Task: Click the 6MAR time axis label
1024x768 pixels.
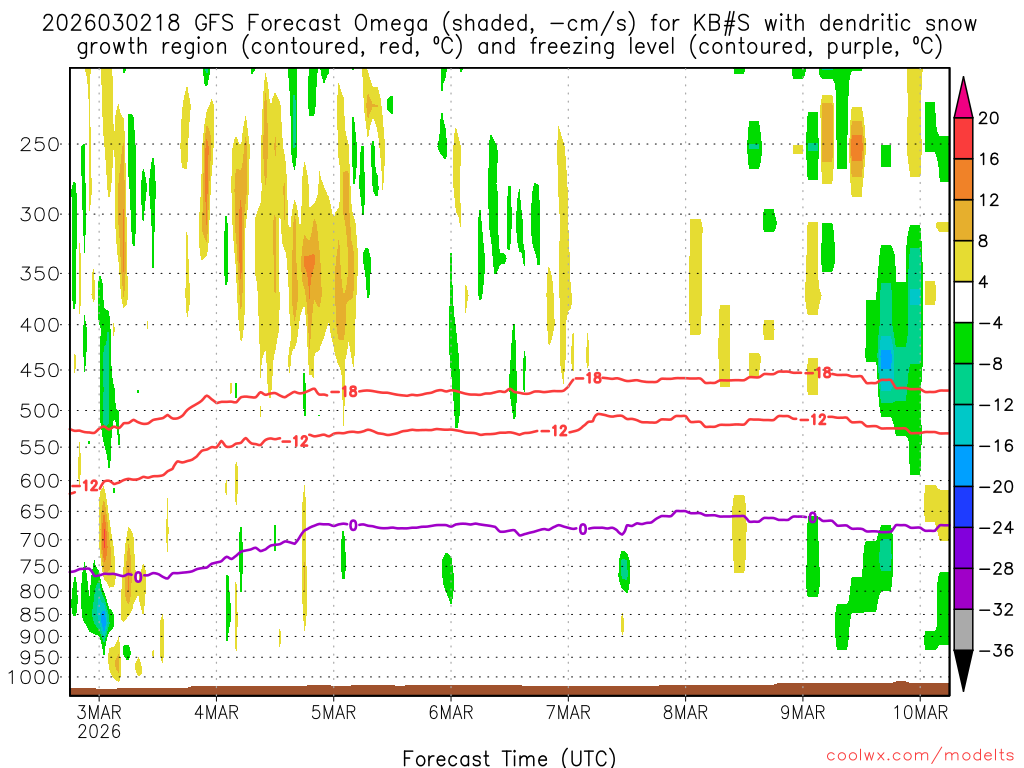Action: (451, 712)
